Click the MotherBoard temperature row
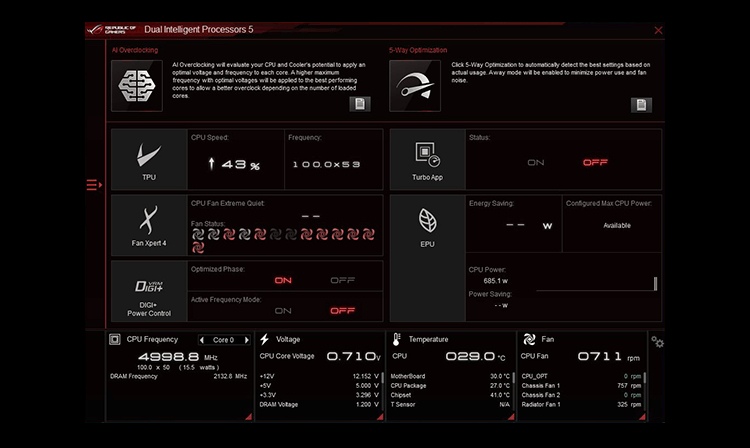The height and width of the screenshot is (448, 750). 450,376
